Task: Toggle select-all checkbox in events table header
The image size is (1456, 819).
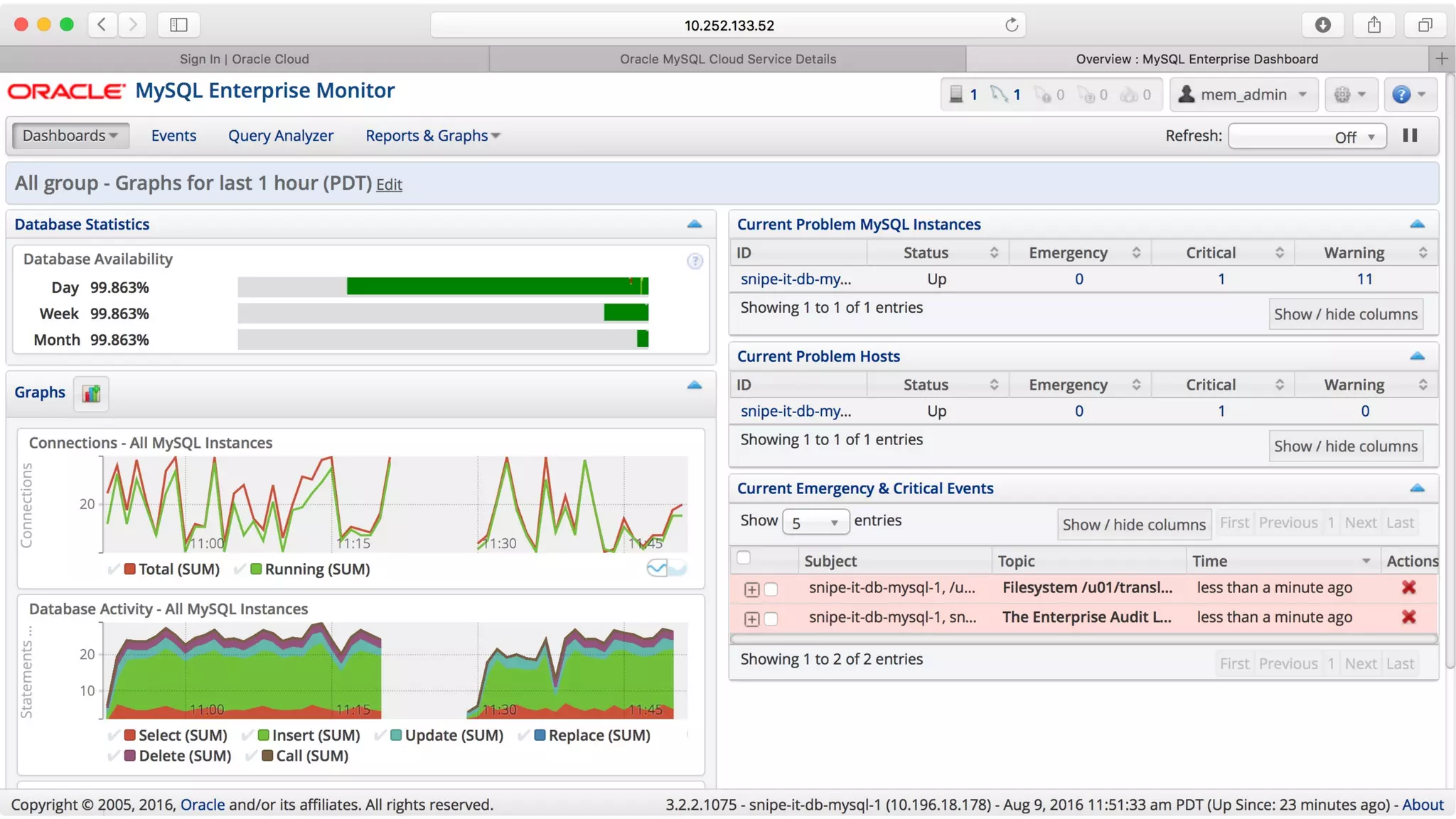Action: tap(744, 558)
